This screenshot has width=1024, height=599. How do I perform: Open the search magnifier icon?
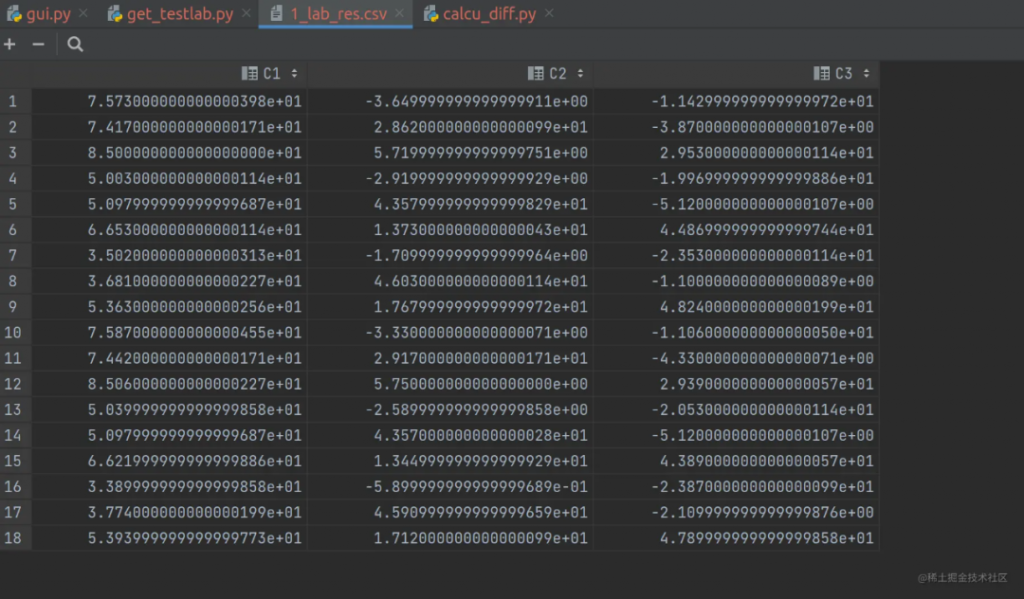tap(75, 44)
